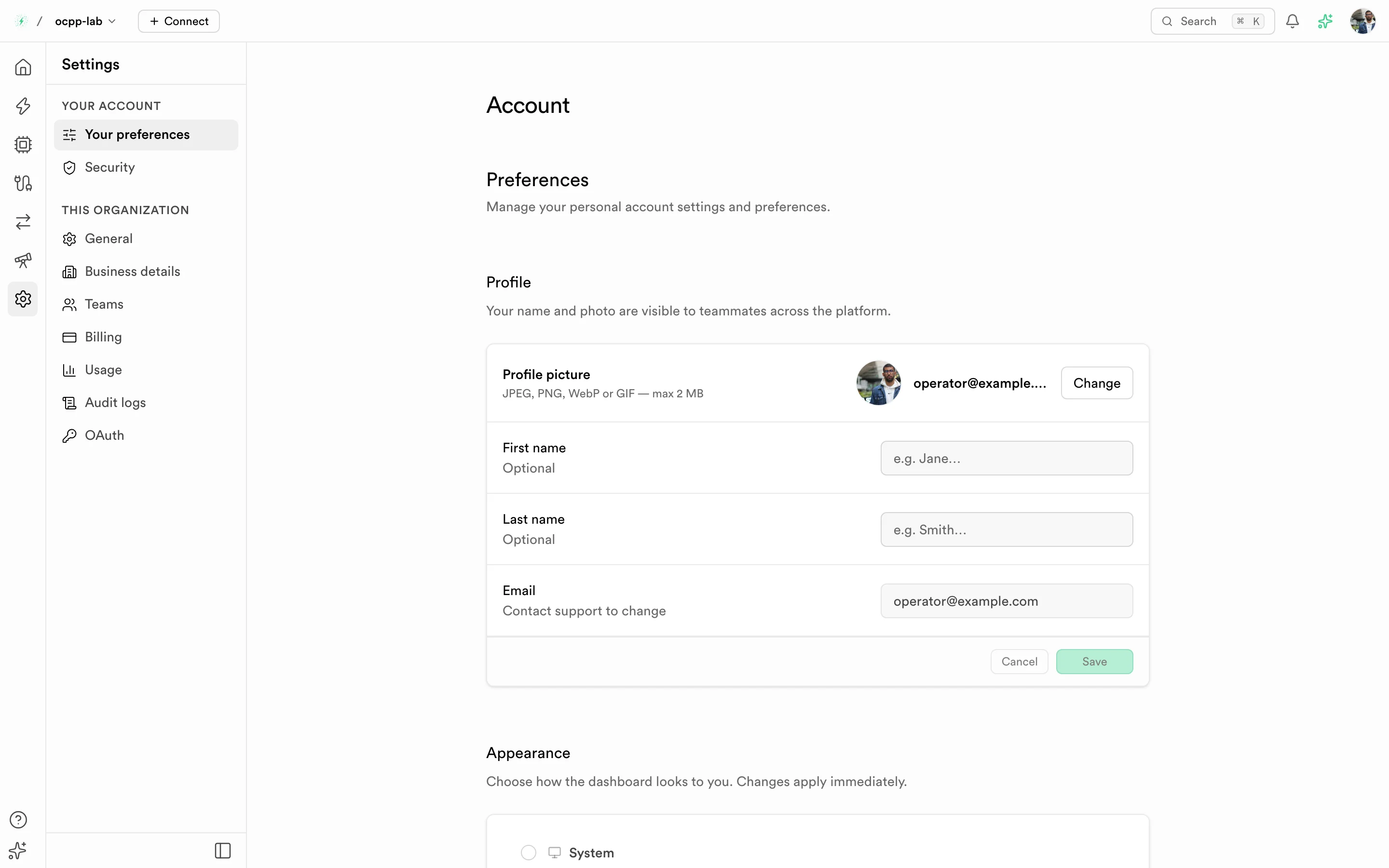Open OAuth settings
Viewport: 1389px width, 868px height.
tap(146, 435)
